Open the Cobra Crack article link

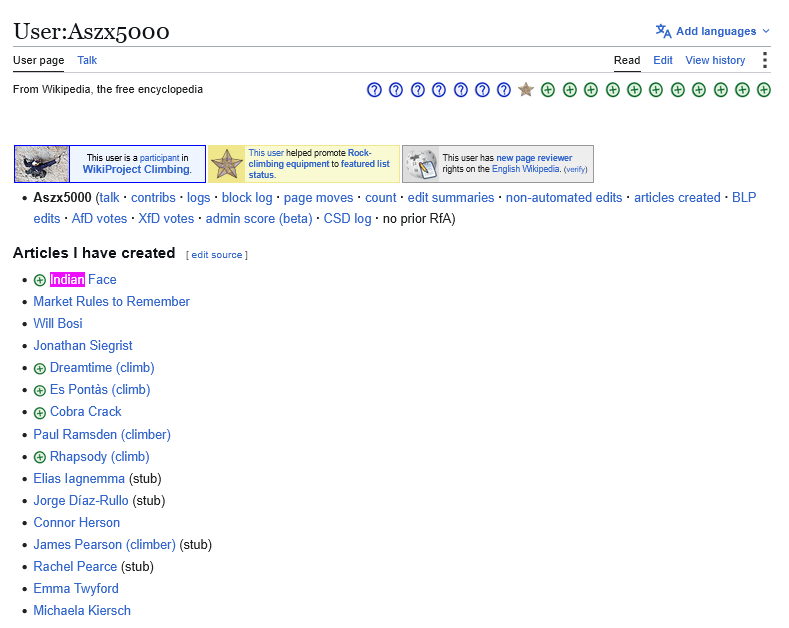tap(86, 412)
